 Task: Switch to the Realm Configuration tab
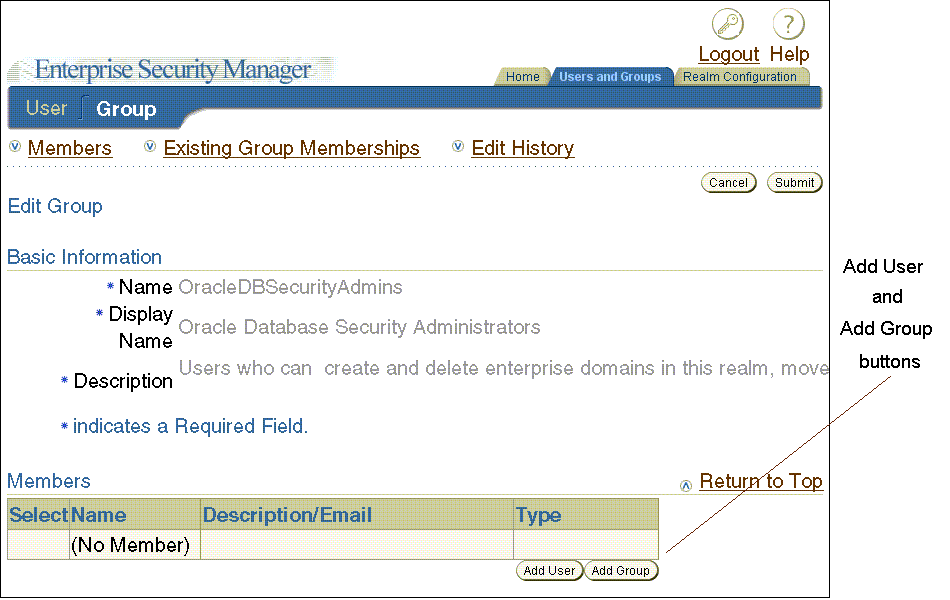coord(739,77)
